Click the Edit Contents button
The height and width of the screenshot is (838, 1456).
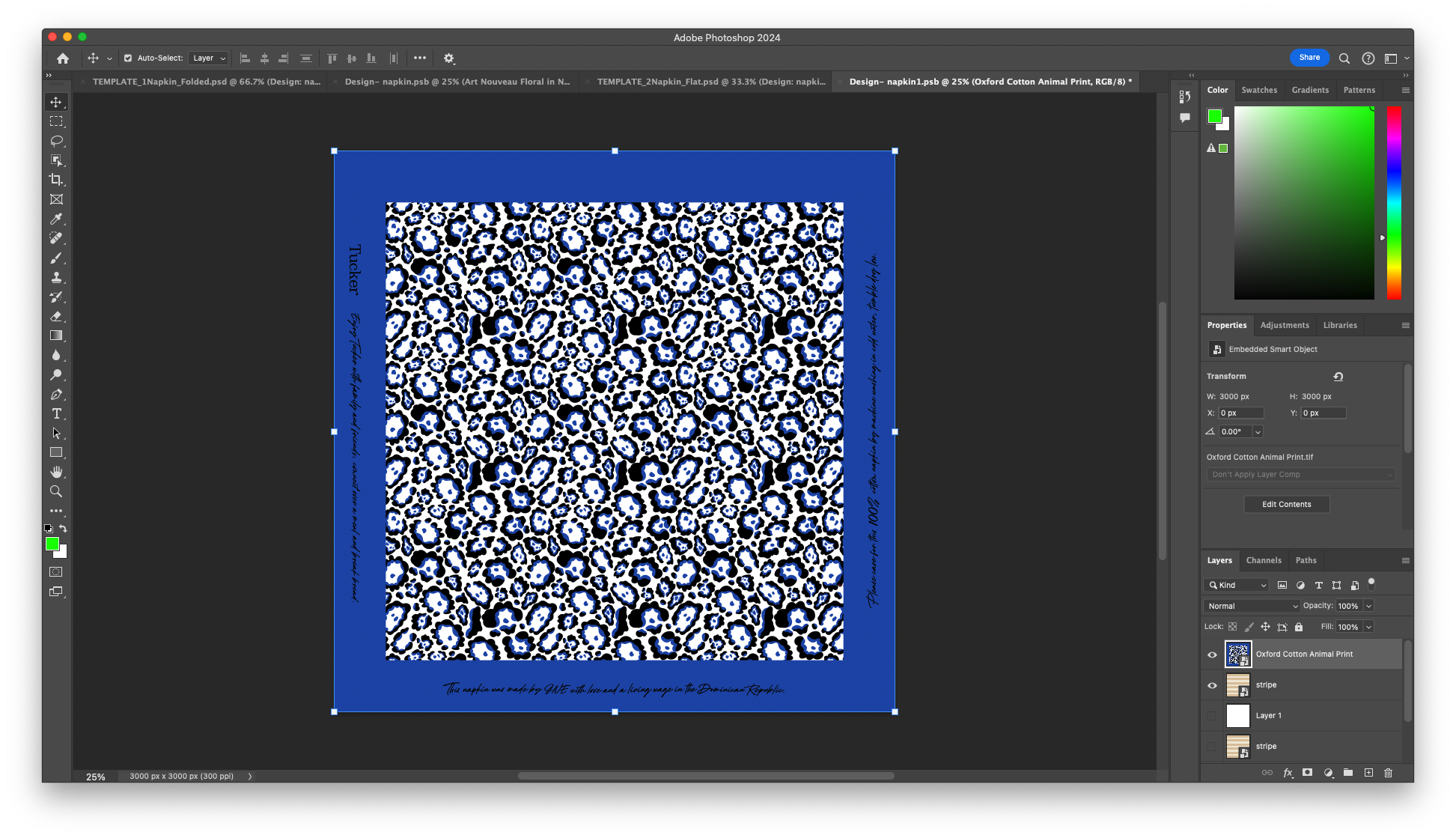1286,504
